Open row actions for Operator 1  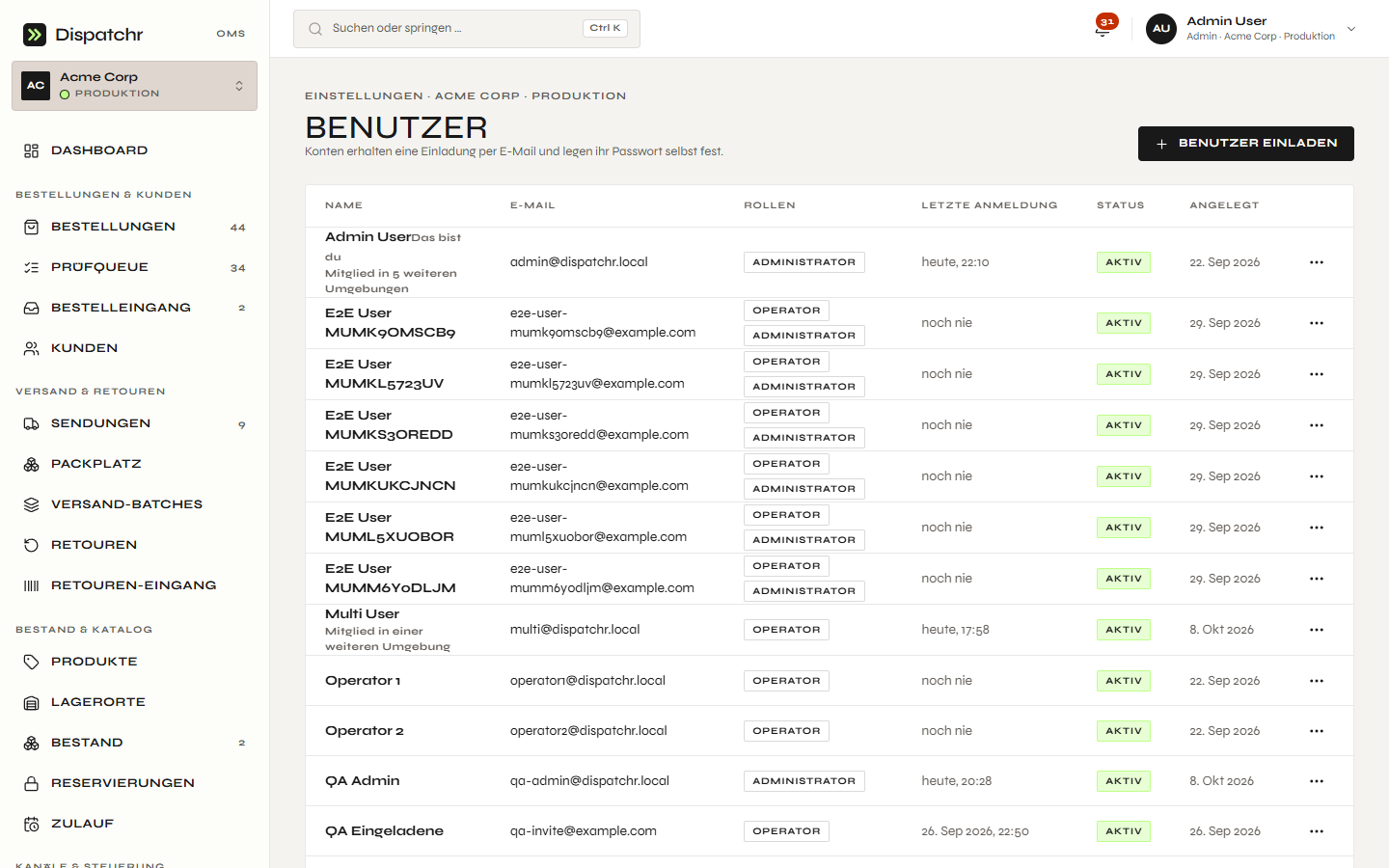[x=1317, y=681]
